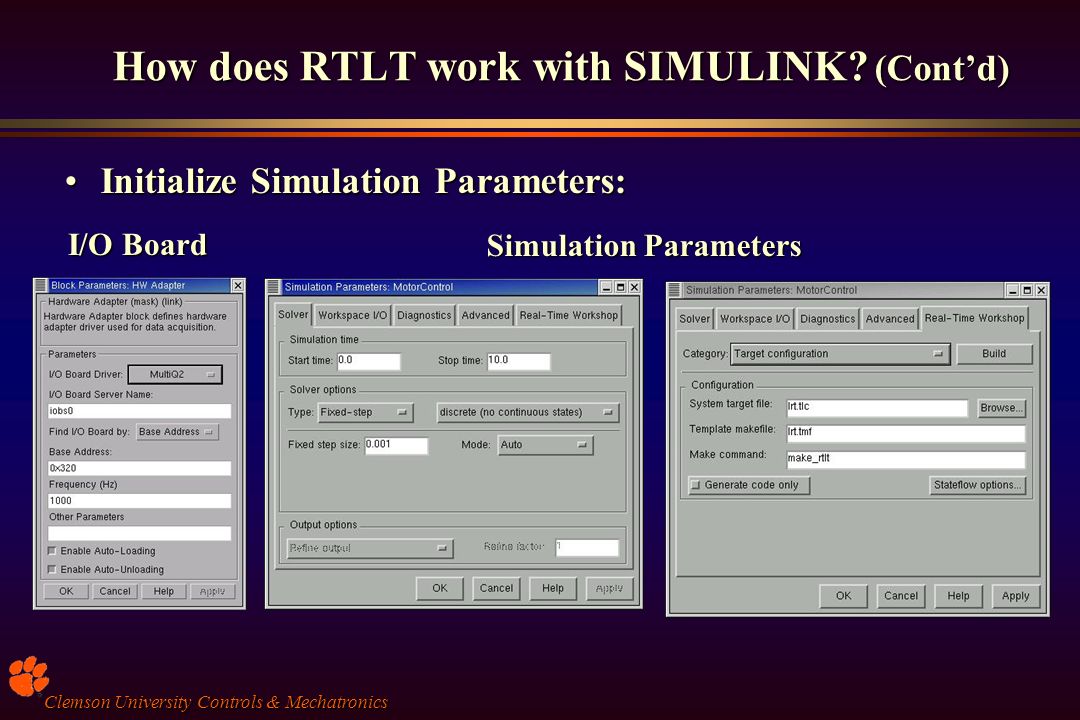Click the Browse... button
Screen dimensions: 1080x720
(x=1001, y=408)
